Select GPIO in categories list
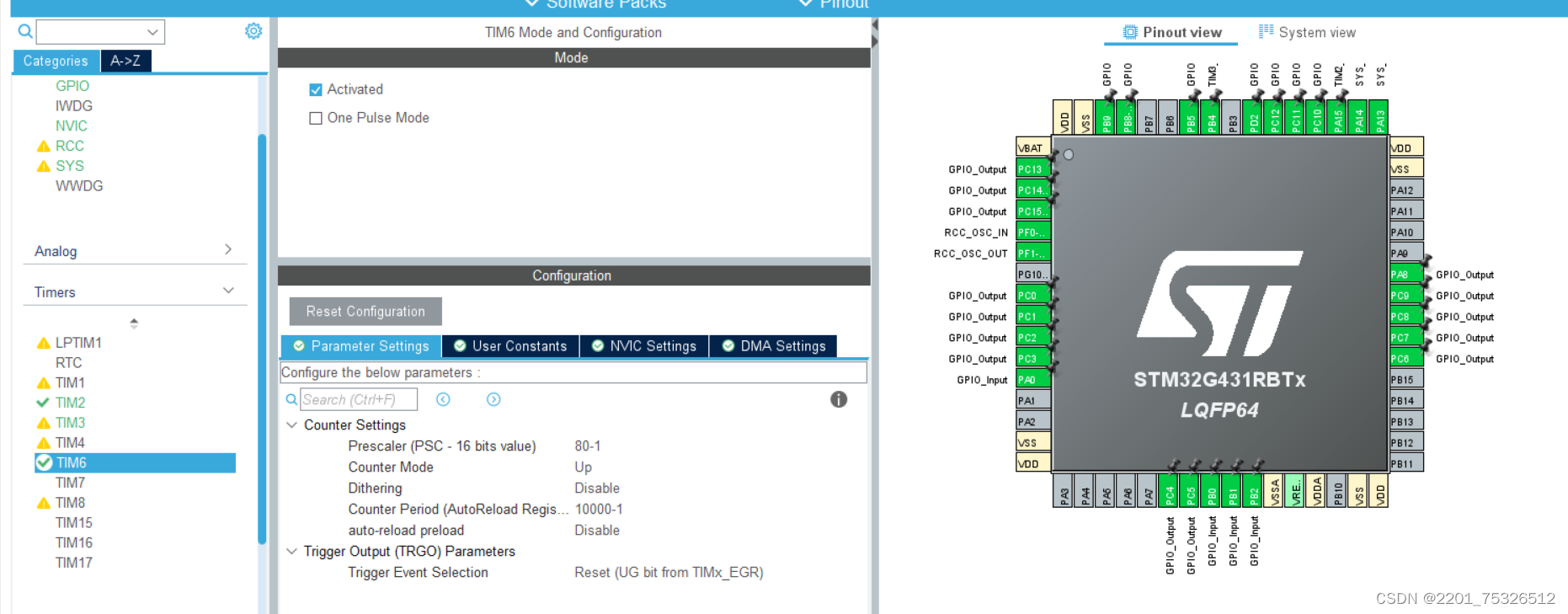 (x=72, y=86)
